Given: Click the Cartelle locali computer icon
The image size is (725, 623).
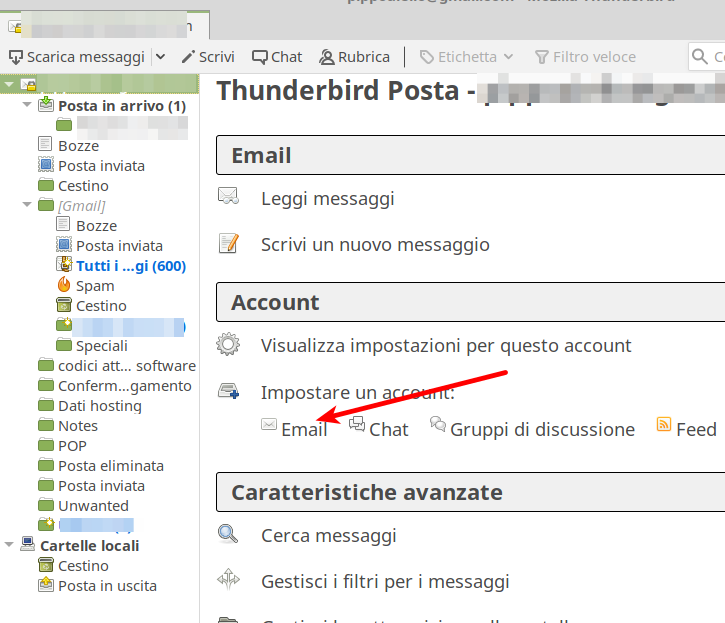Looking at the screenshot, I should pyautogui.click(x=28, y=544).
